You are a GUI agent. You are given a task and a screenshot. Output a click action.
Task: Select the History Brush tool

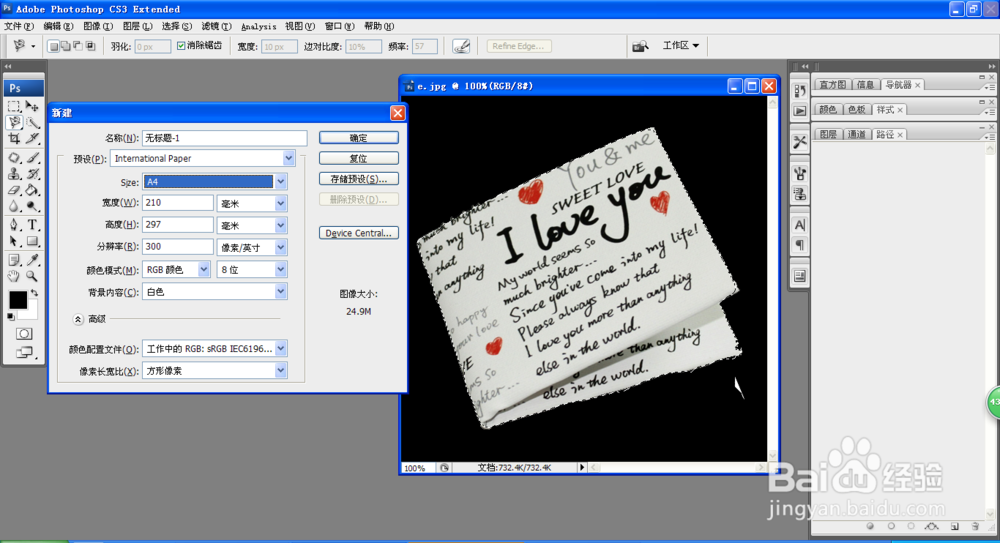(x=32, y=174)
